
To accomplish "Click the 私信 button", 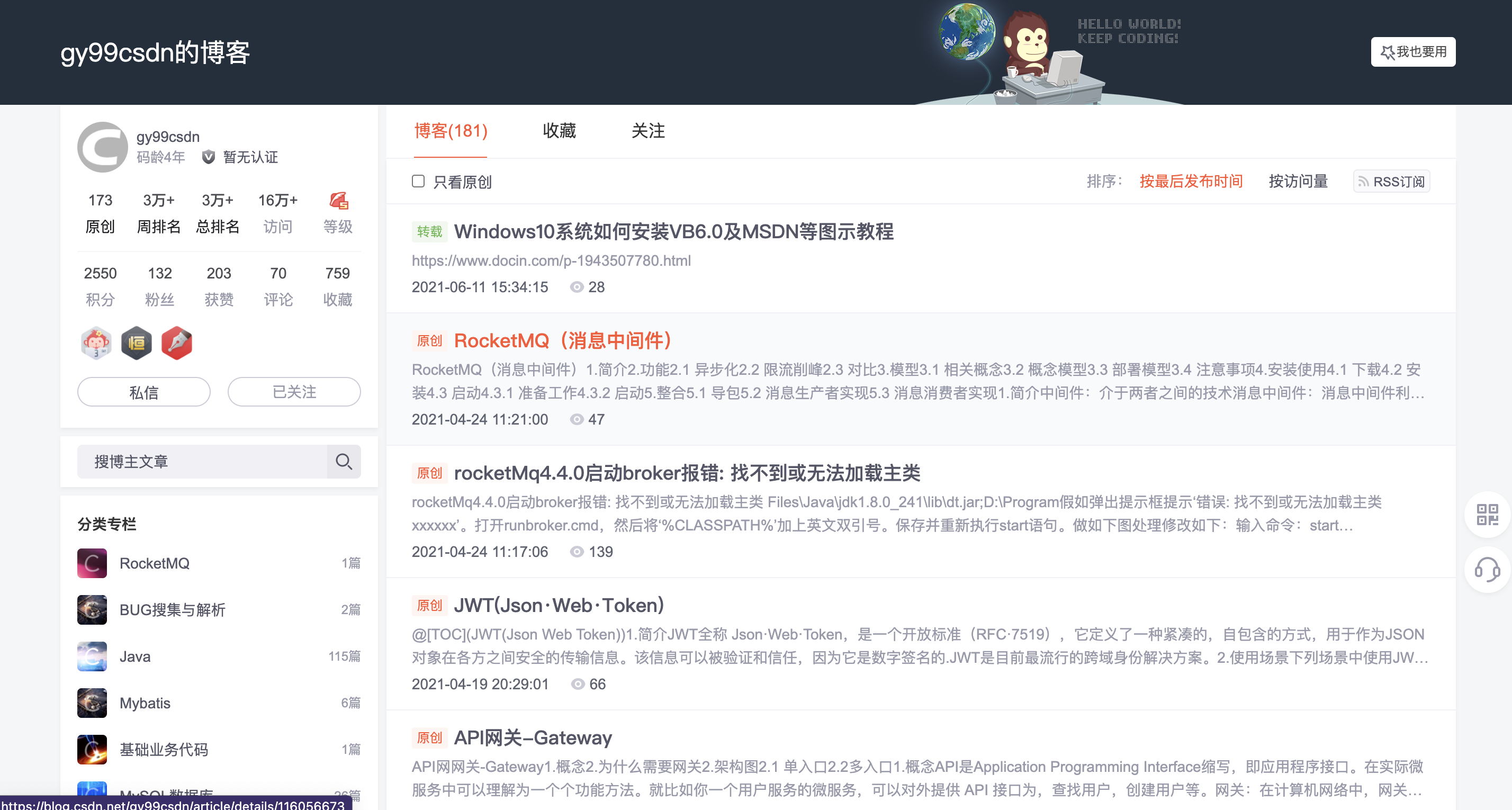I will [x=144, y=392].
